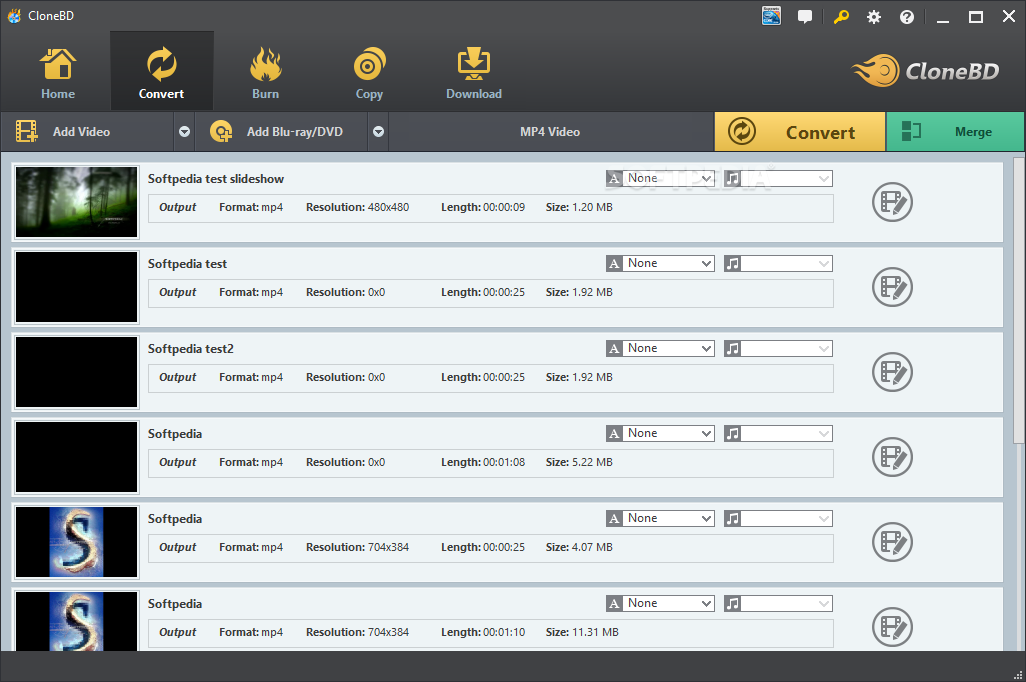Expand the Add Blu-ray/DVD dropdown arrow

point(378,132)
